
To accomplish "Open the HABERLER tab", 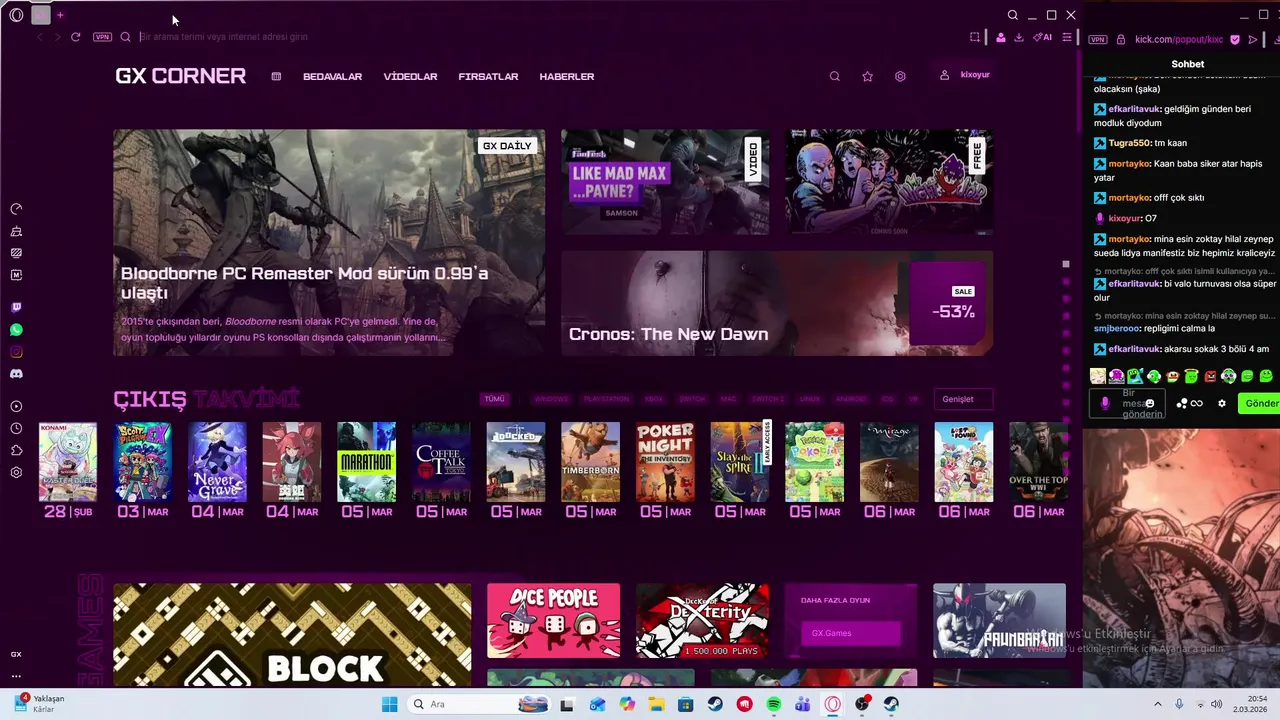I will point(567,76).
